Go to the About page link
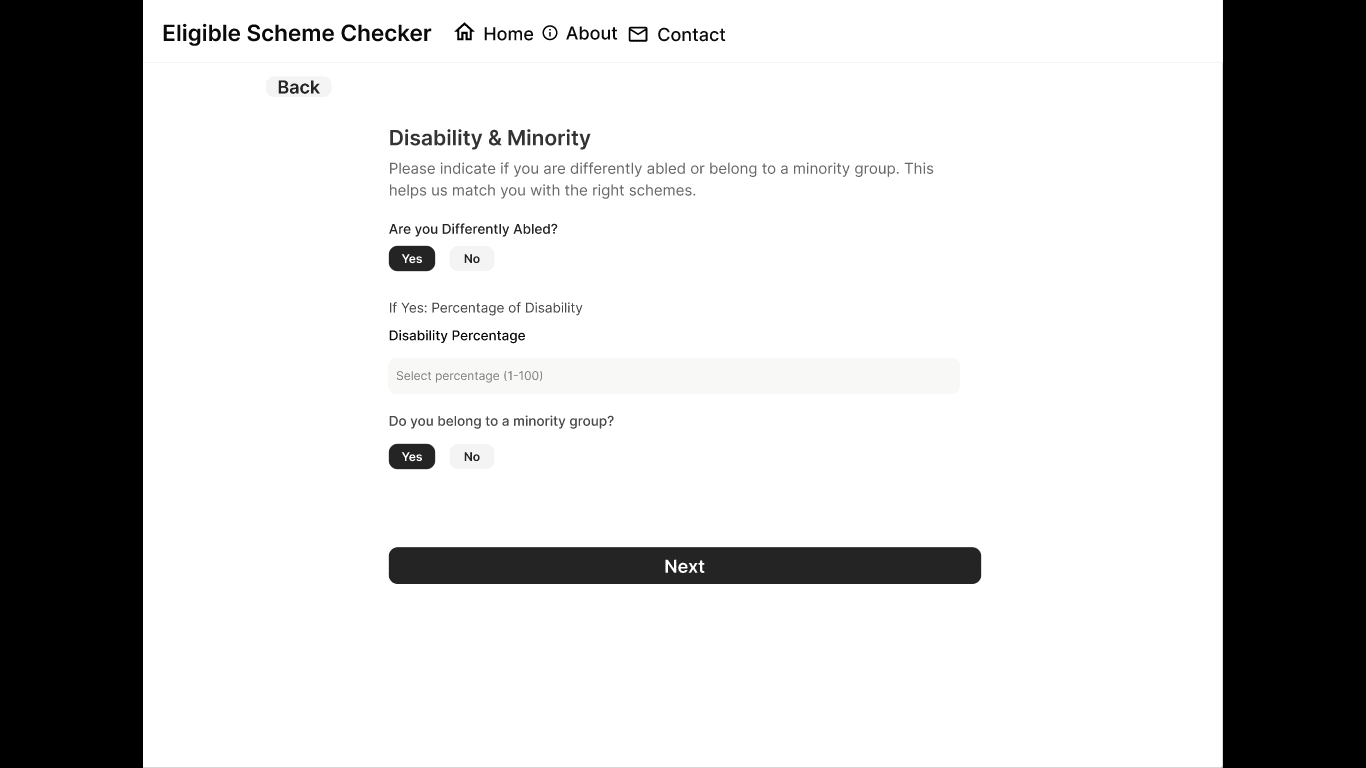This screenshot has height=768, width=1366. click(591, 33)
